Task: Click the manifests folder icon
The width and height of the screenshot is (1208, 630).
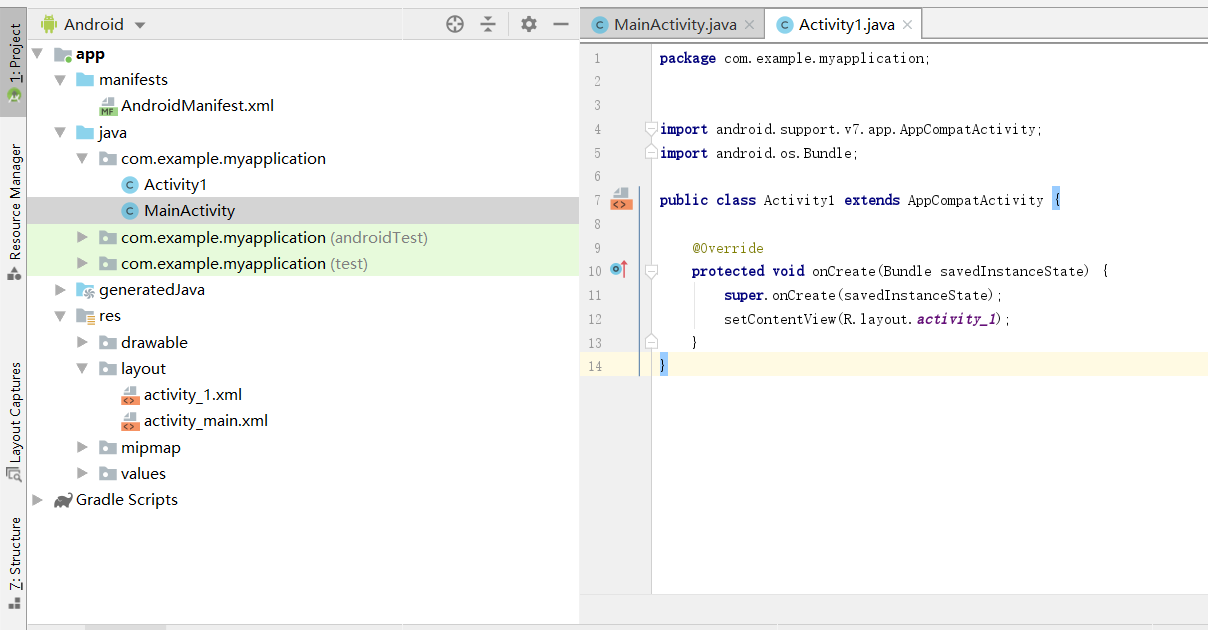Action: click(x=85, y=79)
